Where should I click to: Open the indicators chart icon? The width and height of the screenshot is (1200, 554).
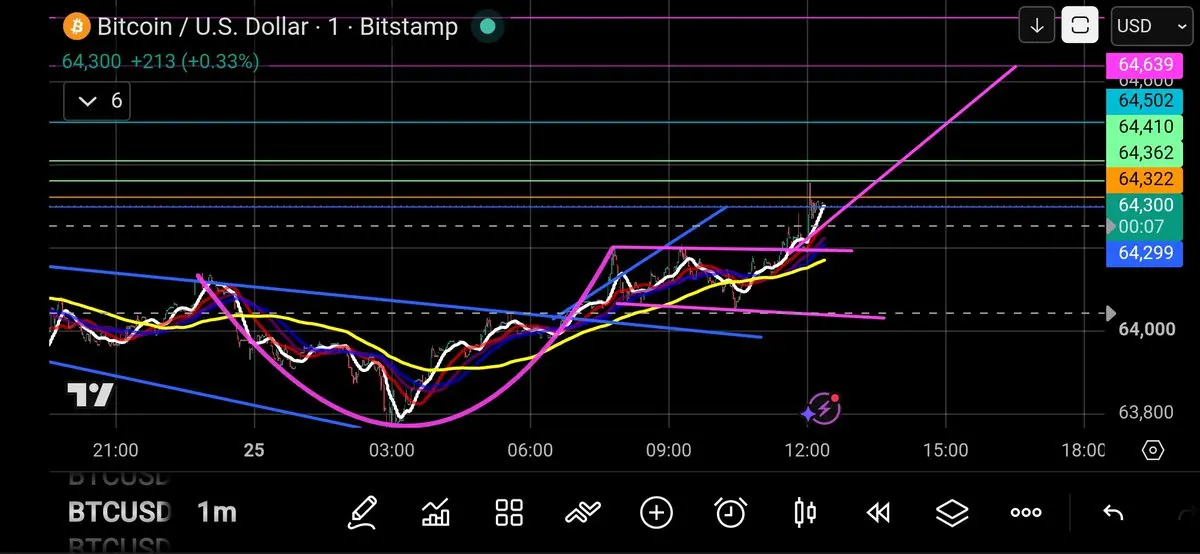436,513
